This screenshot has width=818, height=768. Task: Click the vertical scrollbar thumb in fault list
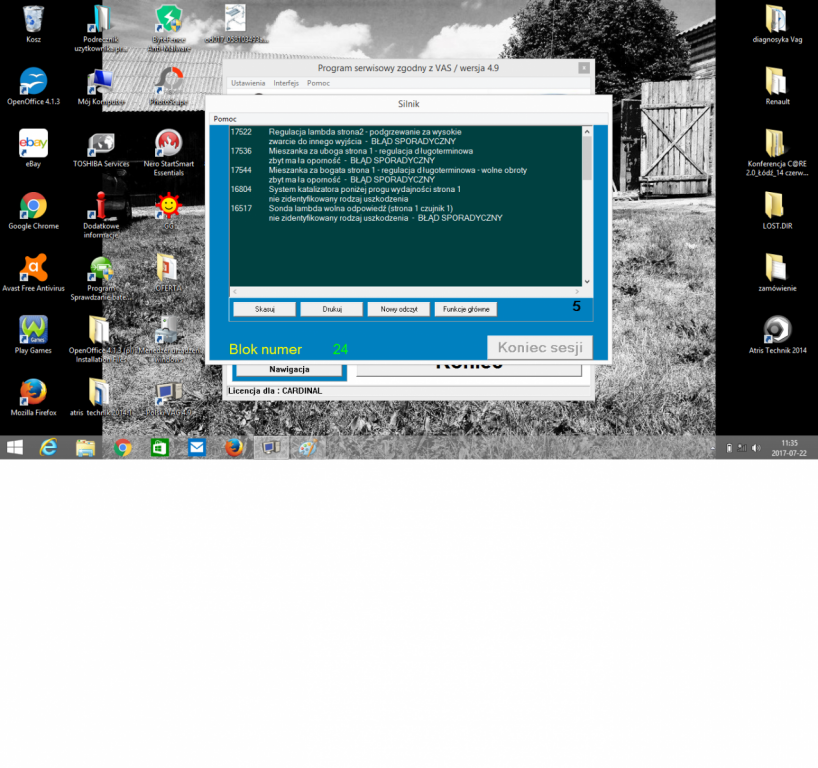587,158
